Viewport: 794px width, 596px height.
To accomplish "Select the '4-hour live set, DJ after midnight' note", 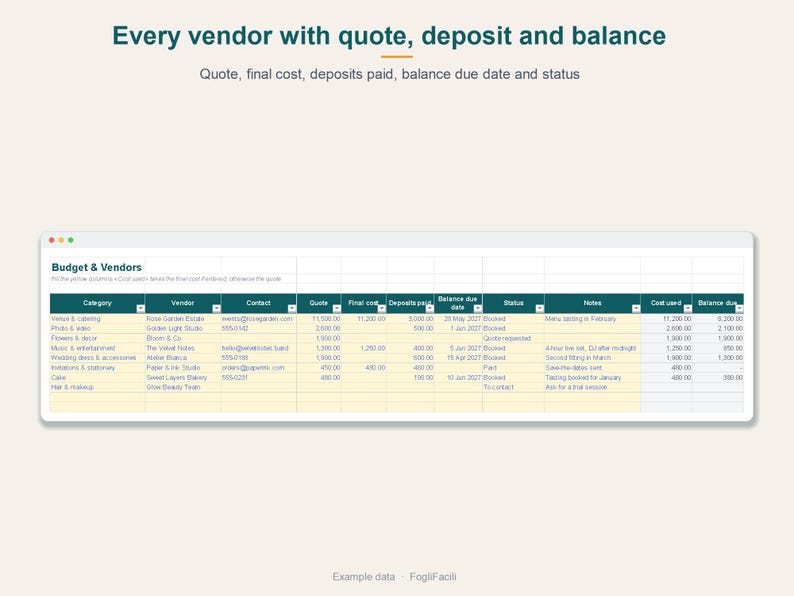I will (x=592, y=348).
